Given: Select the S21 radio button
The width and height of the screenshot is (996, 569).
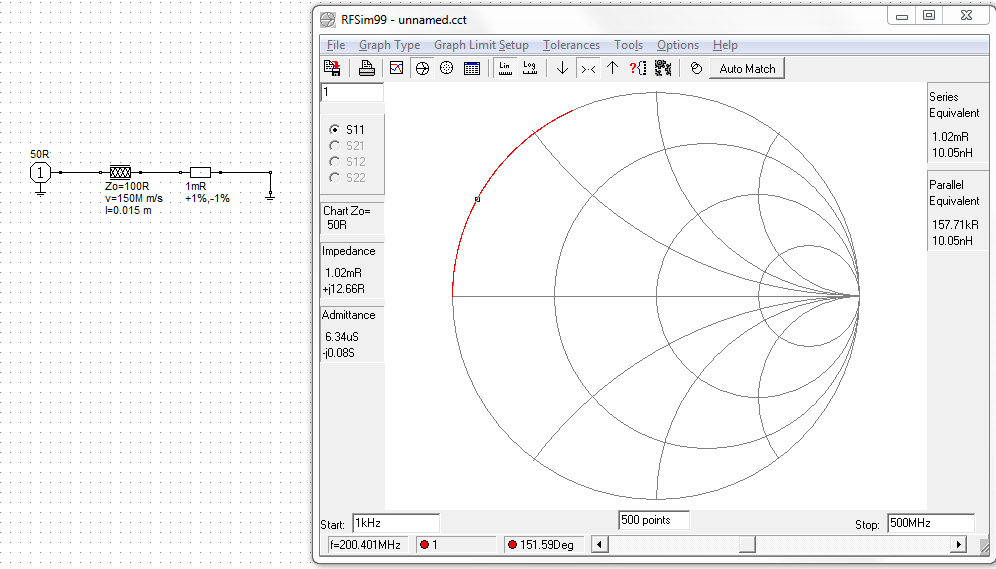Looking at the screenshot, I should 335,145.
